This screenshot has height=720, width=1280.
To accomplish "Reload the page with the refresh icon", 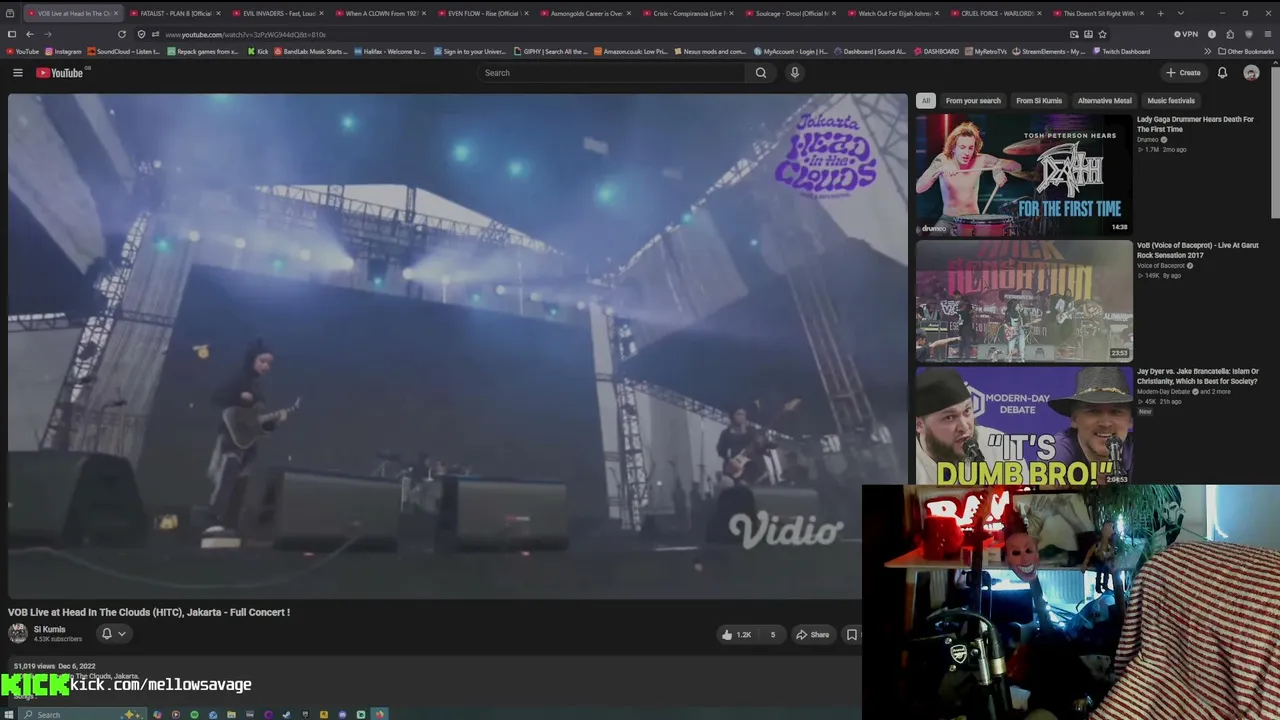I will click(x=122, y=34).
